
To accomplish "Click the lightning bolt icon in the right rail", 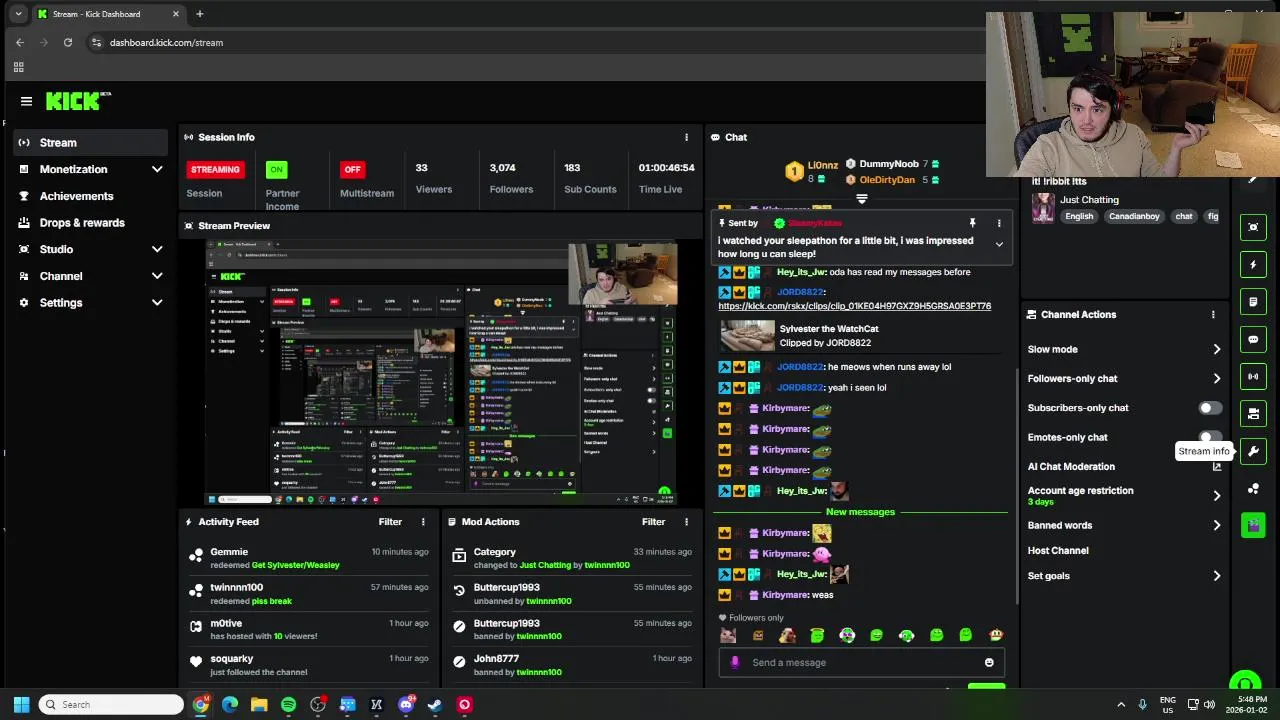I will point(1253,265).
